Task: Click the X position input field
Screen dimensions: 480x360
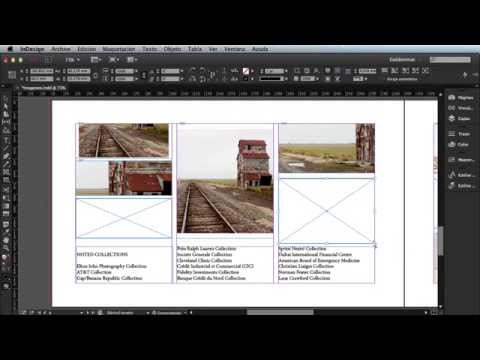Action: click(41, 71)
